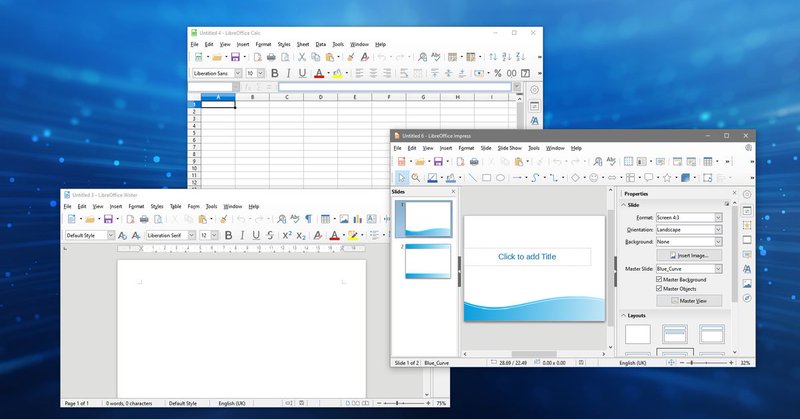
Task: Open Table menu in Writer
Action: (176, 207)
